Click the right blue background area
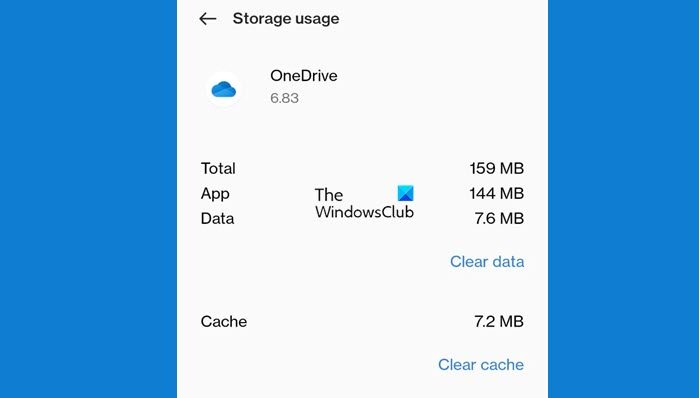The image size is (700, 398). tap(624, 199)
